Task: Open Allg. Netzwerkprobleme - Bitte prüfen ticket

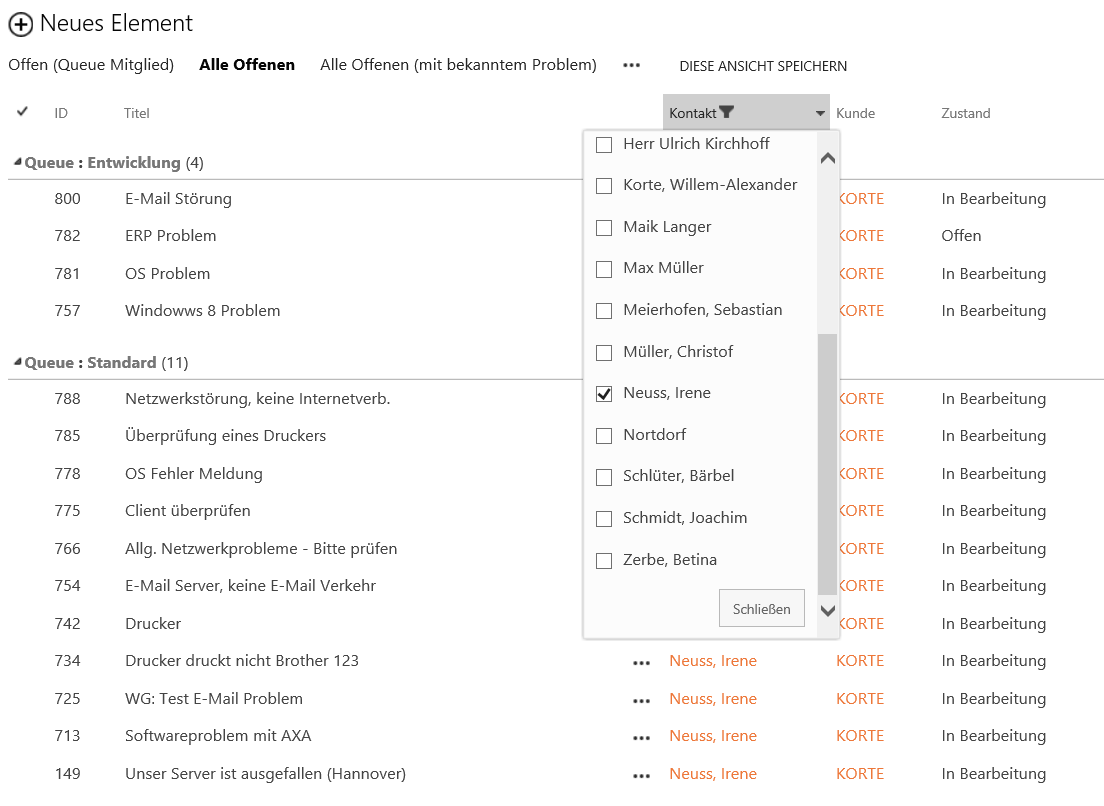Action: [x=261, y=549]
